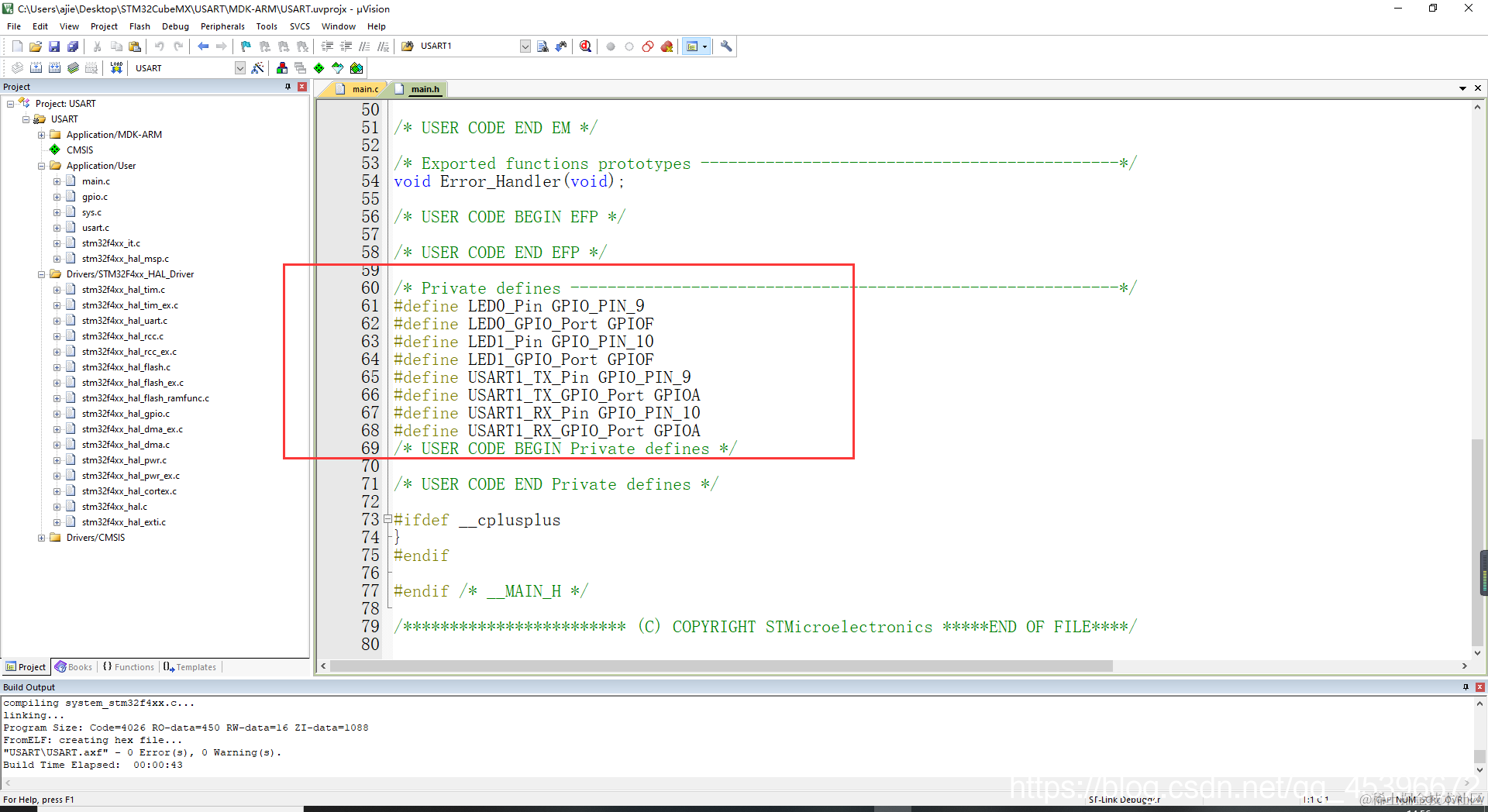Collapse the Application/User folder

click(41, 166)
